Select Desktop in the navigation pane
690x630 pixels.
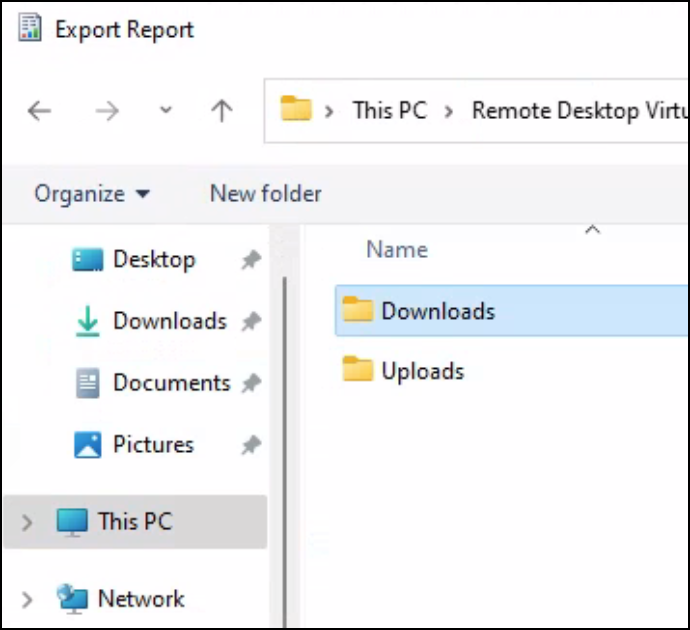click(153, 260)
